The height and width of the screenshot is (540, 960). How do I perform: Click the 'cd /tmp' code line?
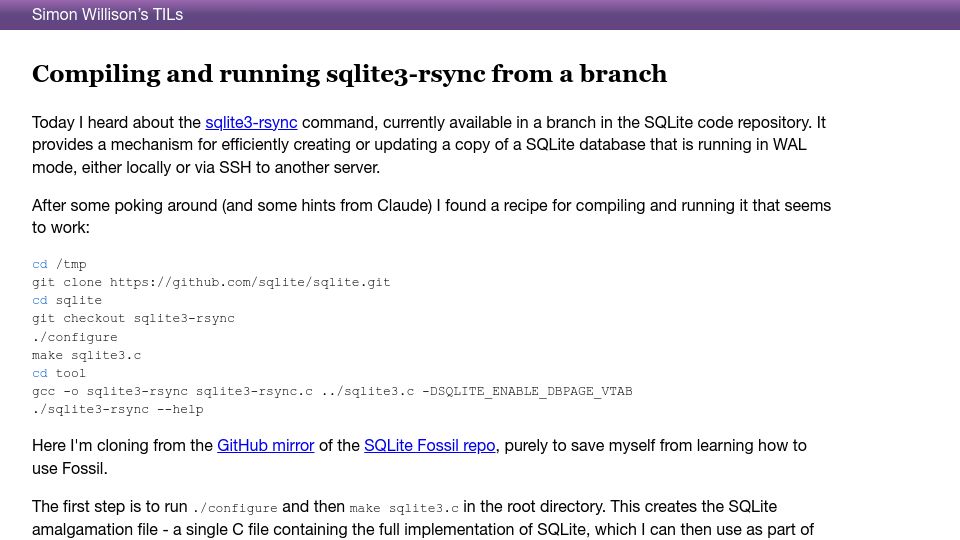click(59, 264)
